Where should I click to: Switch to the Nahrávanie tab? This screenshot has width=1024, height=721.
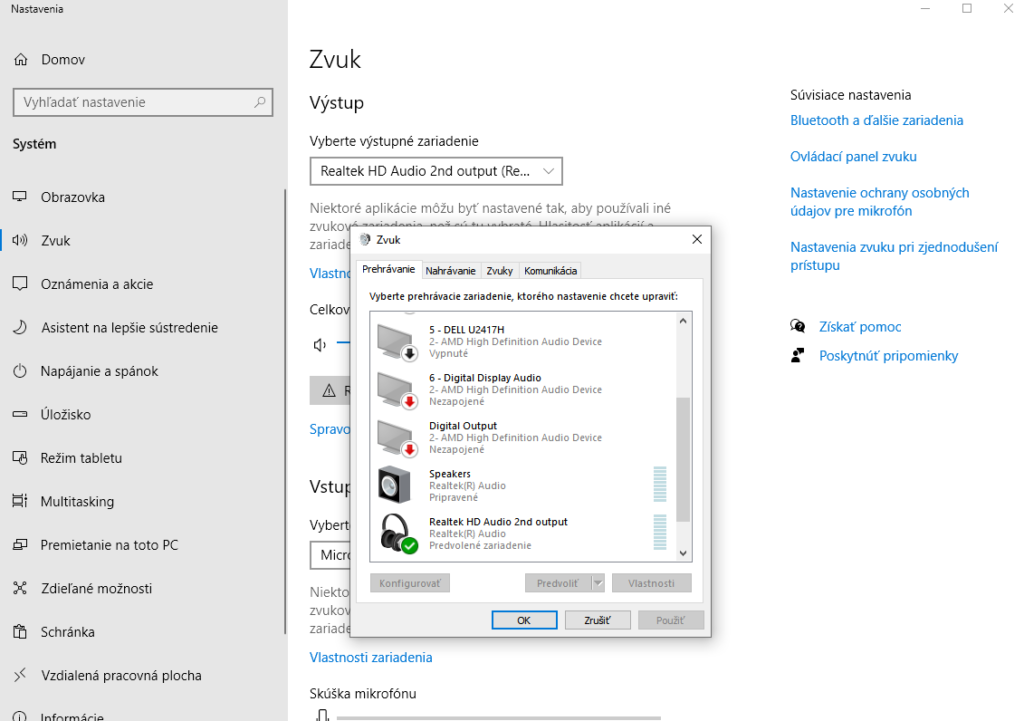[x=450, y=271]
